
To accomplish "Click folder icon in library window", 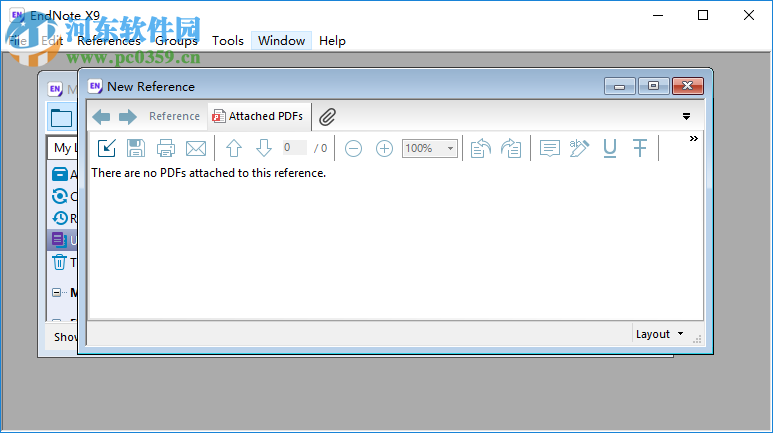I will click(x=62, y=118).
